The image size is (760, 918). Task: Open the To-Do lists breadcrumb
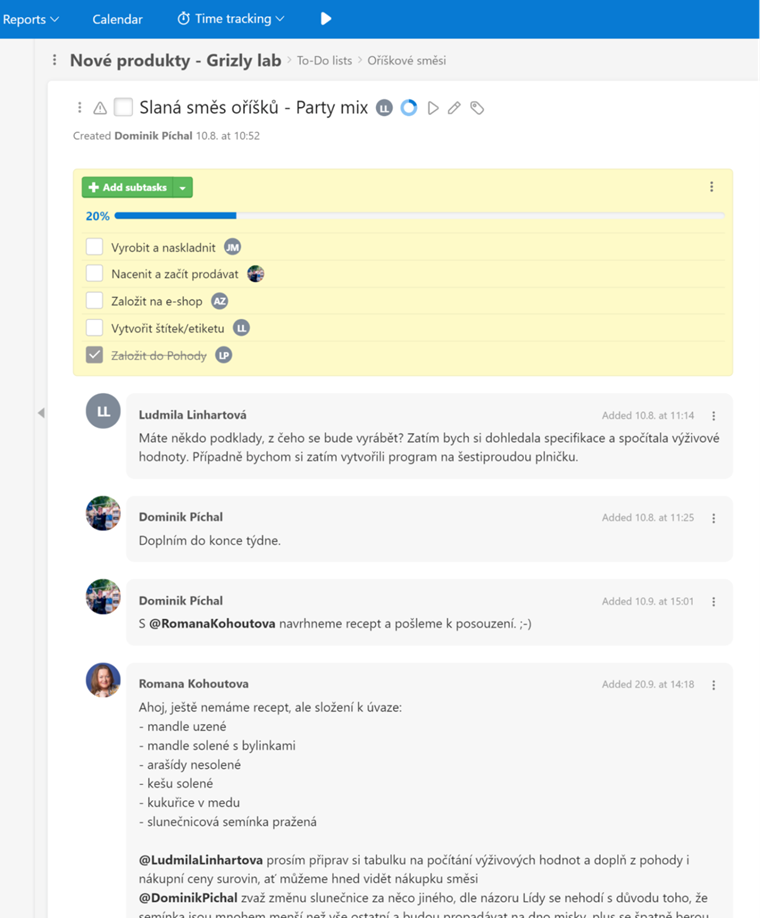point(324,60)
